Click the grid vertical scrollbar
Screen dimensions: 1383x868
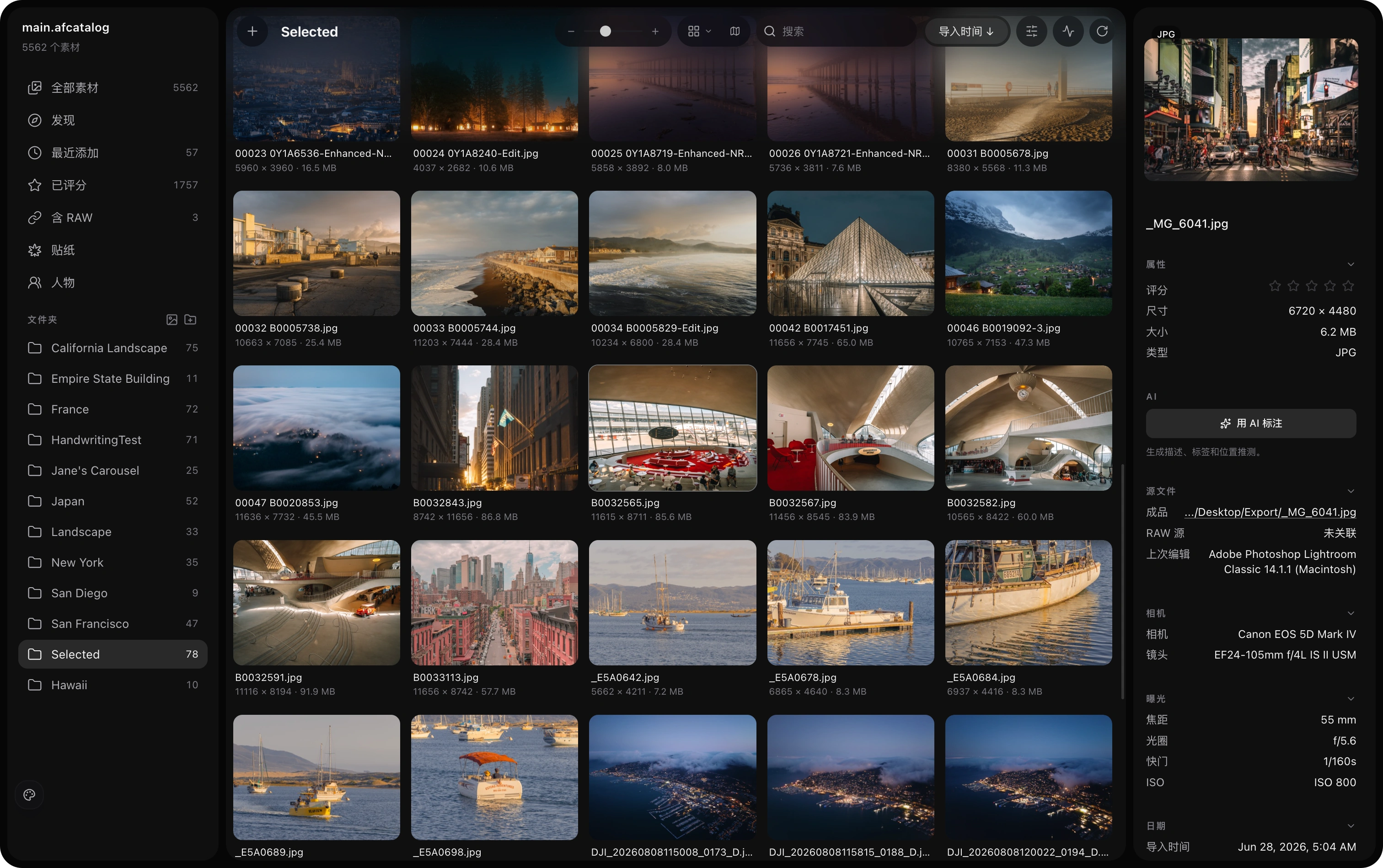pos(1122,582)
